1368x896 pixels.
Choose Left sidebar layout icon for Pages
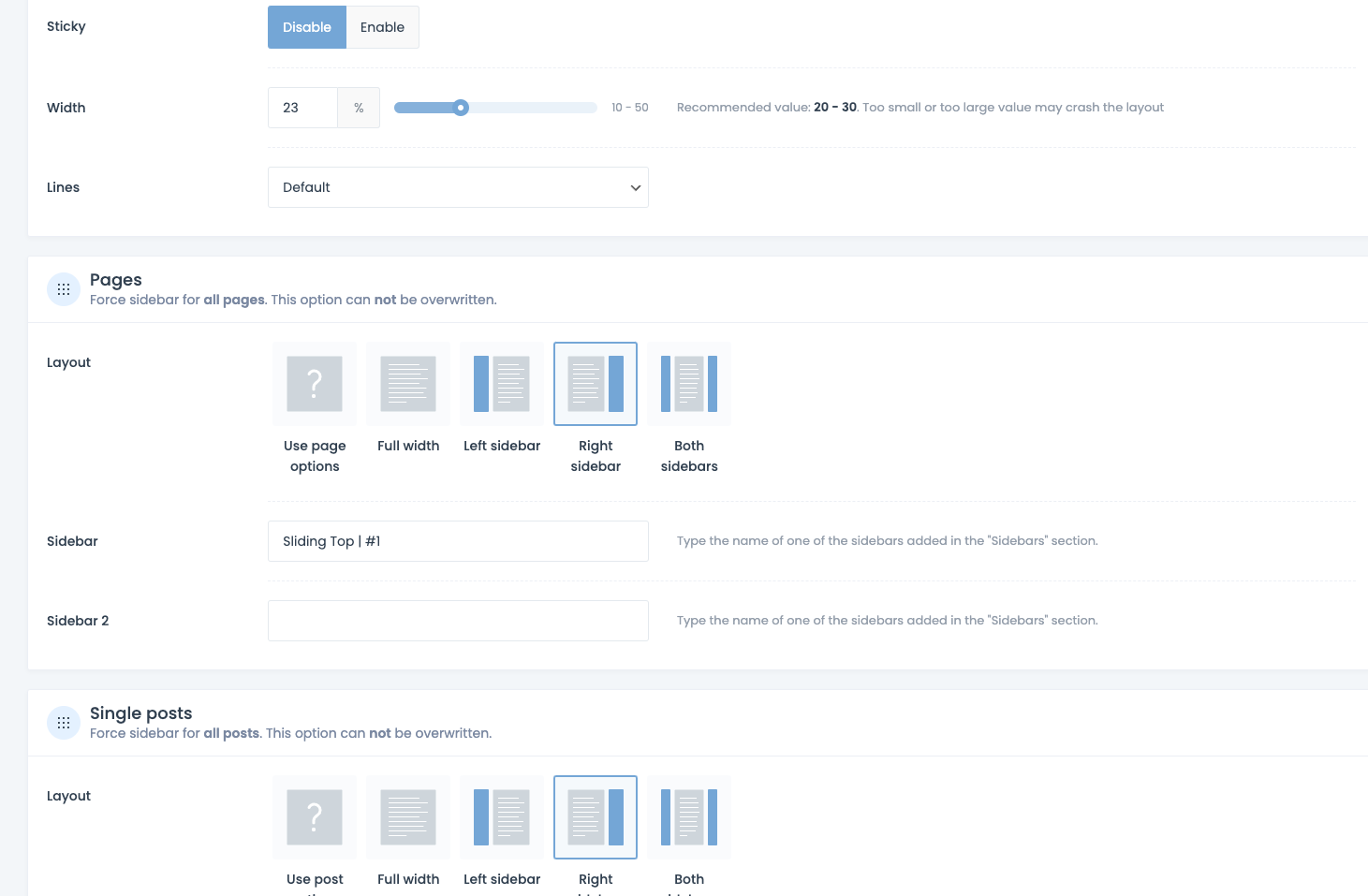[x=502, y=384]
